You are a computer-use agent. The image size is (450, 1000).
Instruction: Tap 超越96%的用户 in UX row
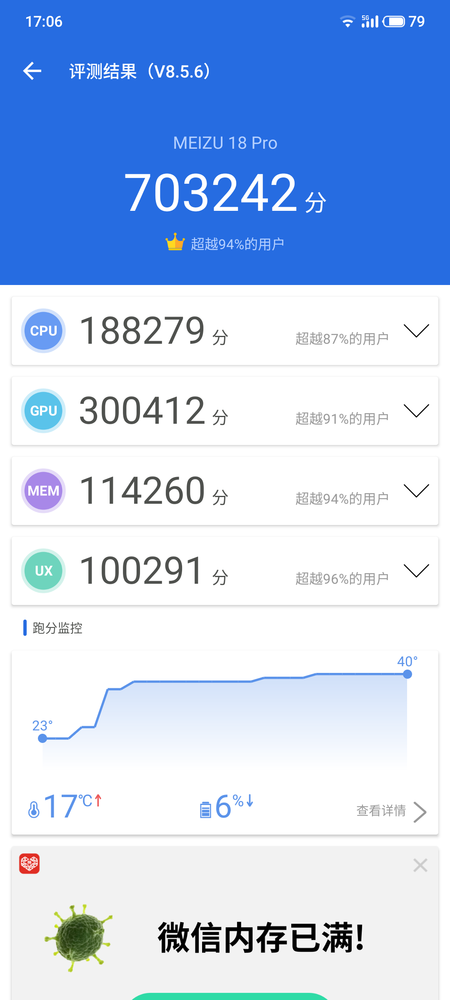pyautogui.click(x=342, y=579)
